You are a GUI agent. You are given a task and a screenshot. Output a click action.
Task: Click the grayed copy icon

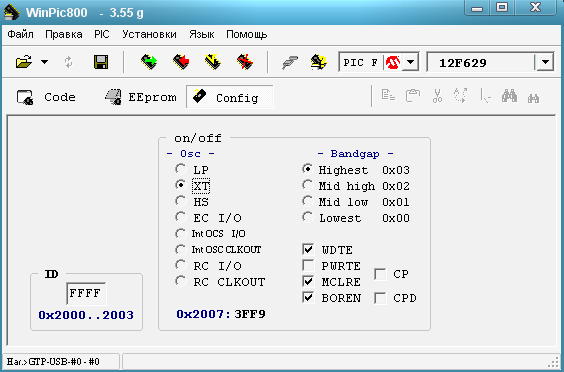point(388,96)
